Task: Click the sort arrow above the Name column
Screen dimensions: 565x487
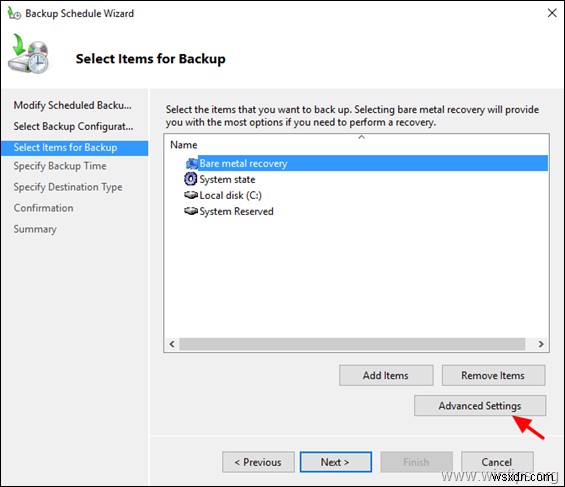Action: 361,137
